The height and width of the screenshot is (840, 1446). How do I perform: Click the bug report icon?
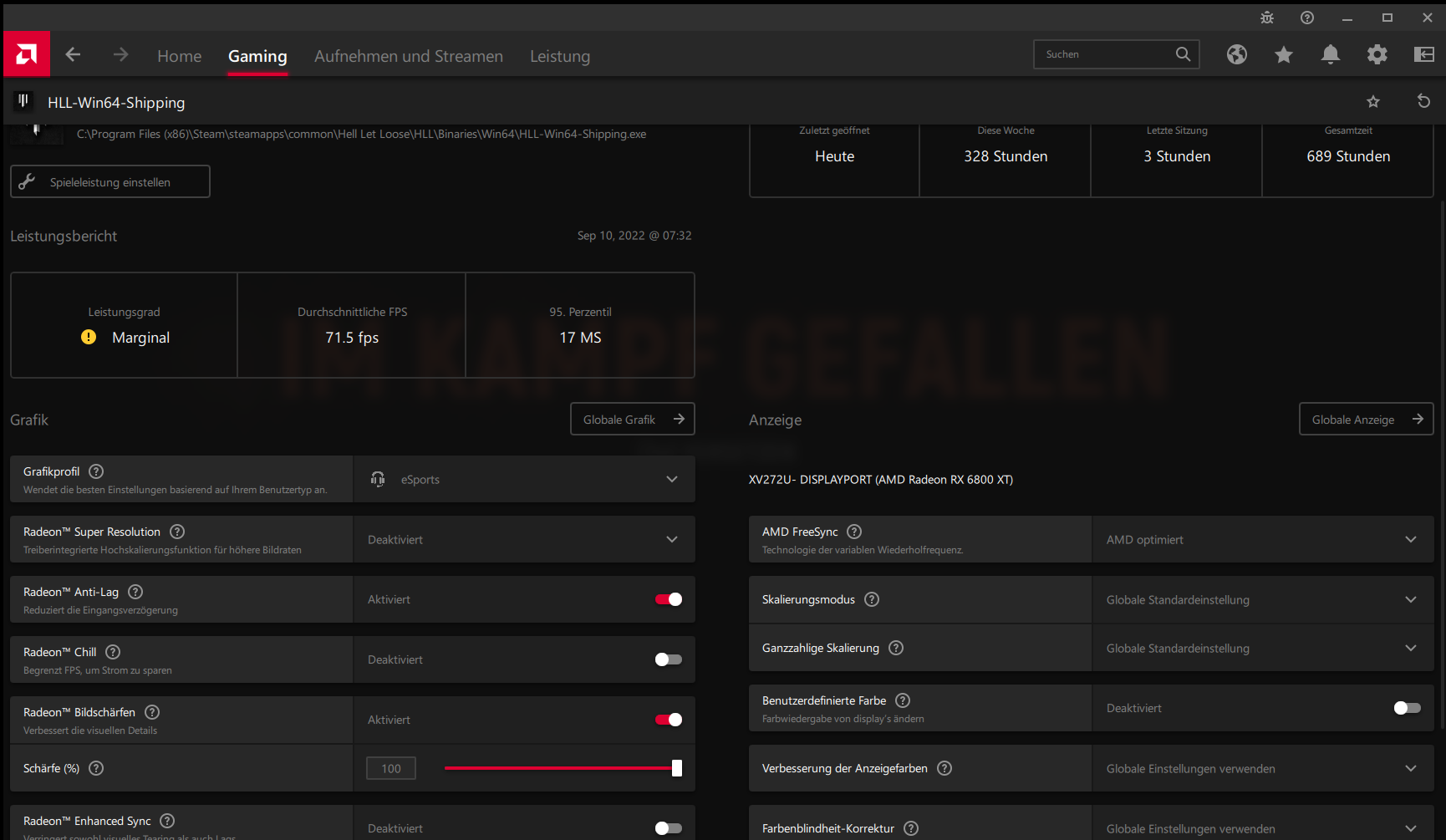coord(1267,18)
